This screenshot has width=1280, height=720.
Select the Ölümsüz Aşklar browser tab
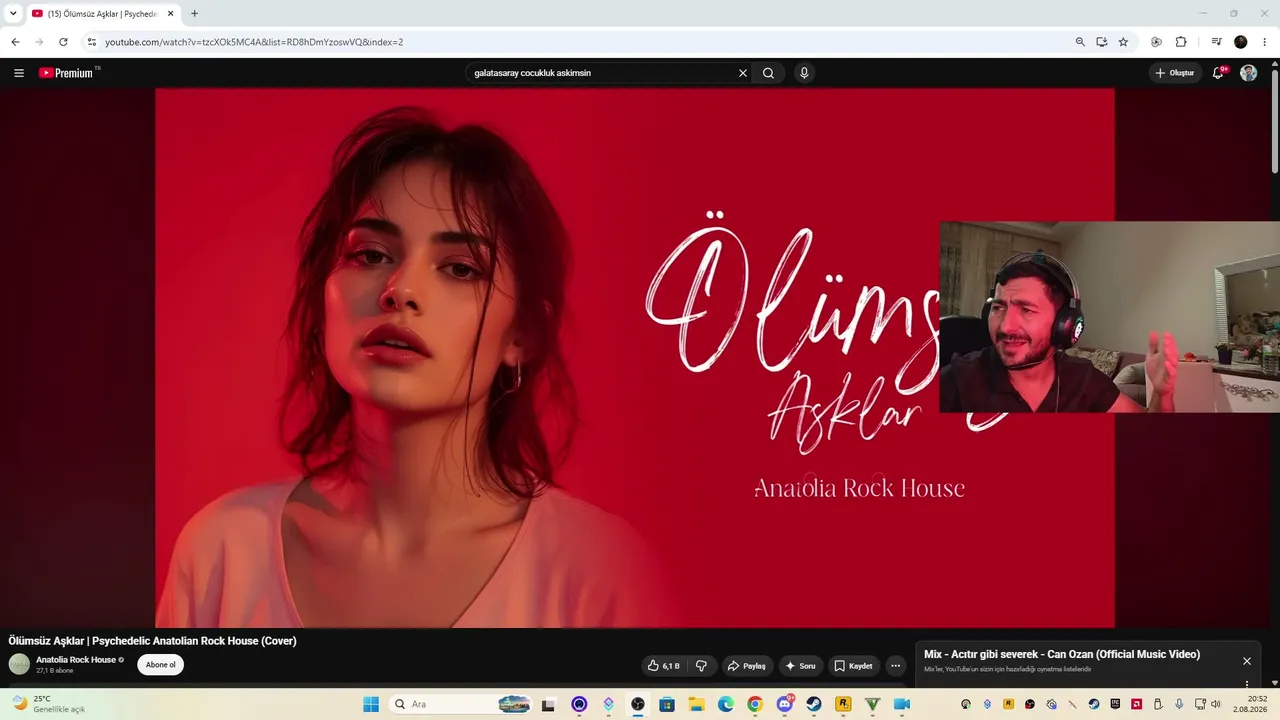(x=103, y=14)
